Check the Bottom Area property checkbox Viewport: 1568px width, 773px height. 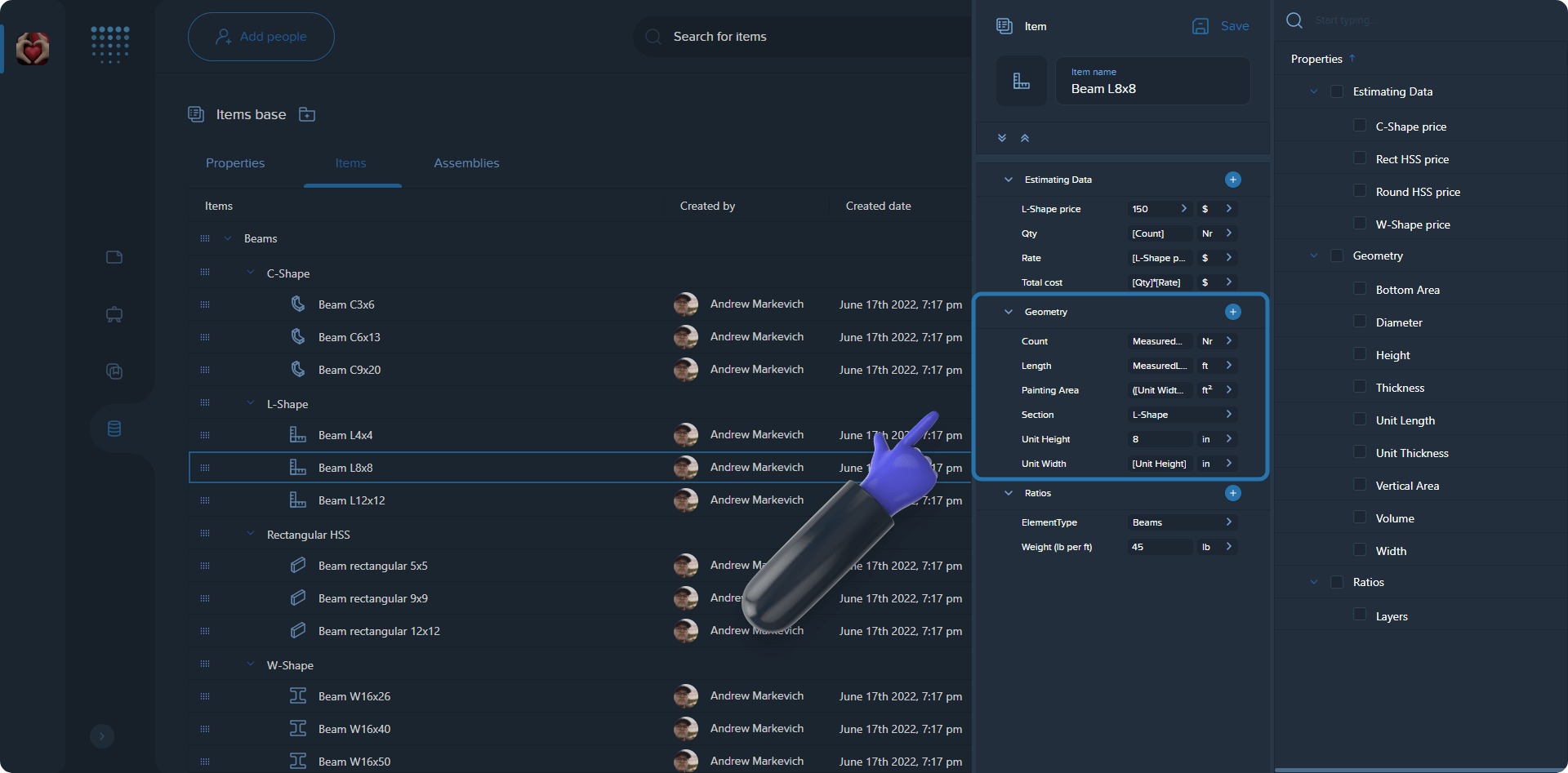point(1360,288)
